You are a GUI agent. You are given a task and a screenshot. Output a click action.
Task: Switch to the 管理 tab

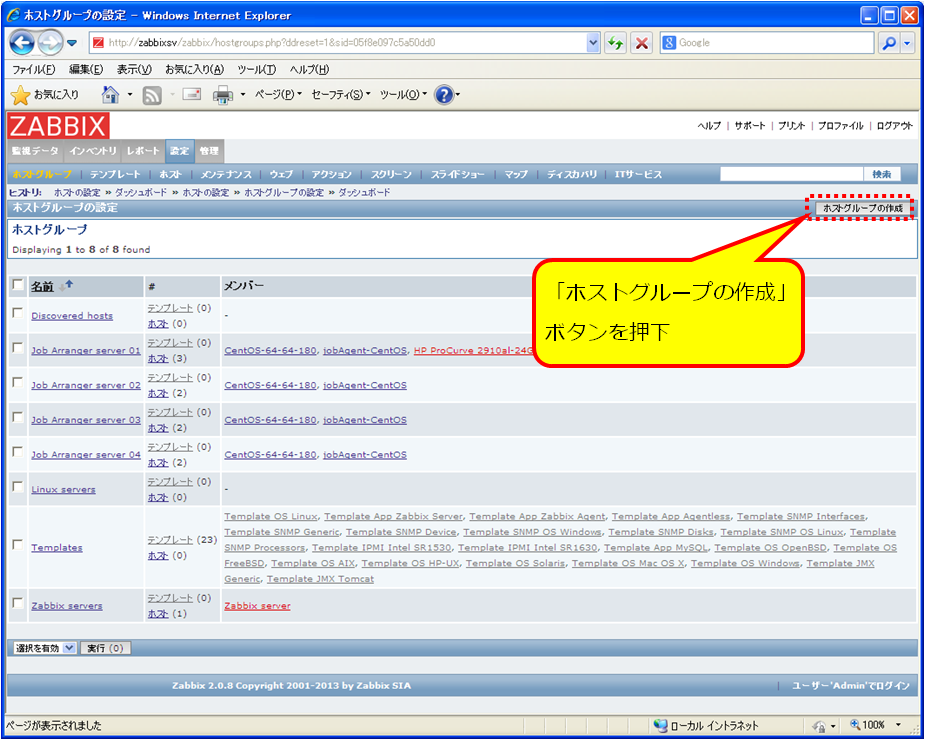[209, 151]
